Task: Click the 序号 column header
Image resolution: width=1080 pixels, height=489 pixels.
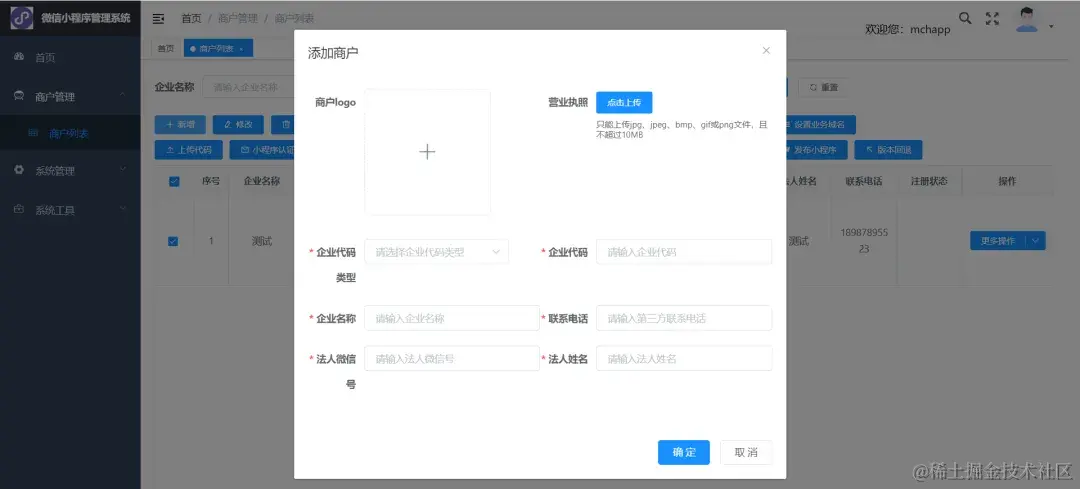Action: [x=211, y=181]
